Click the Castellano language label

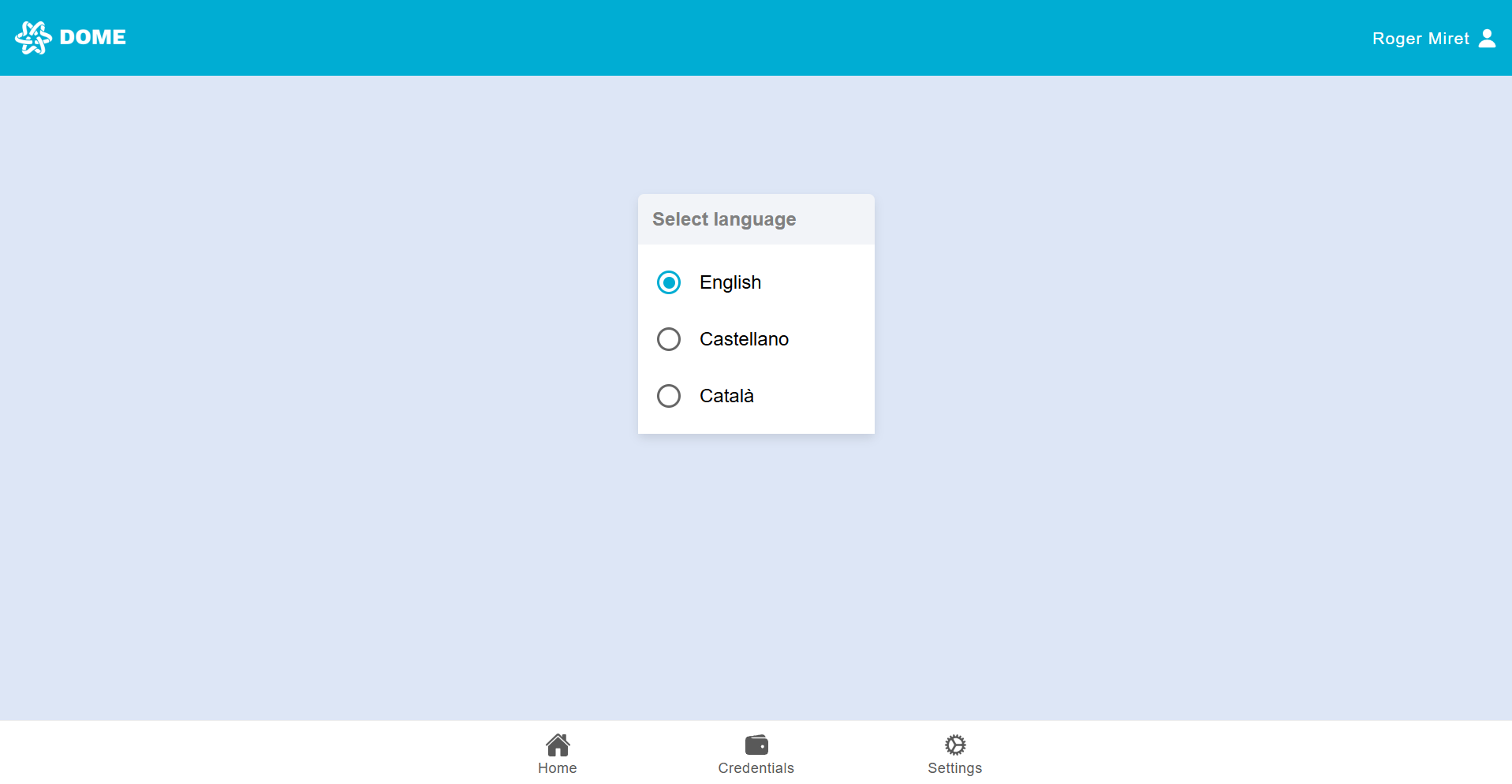click(x=744, y=339)
